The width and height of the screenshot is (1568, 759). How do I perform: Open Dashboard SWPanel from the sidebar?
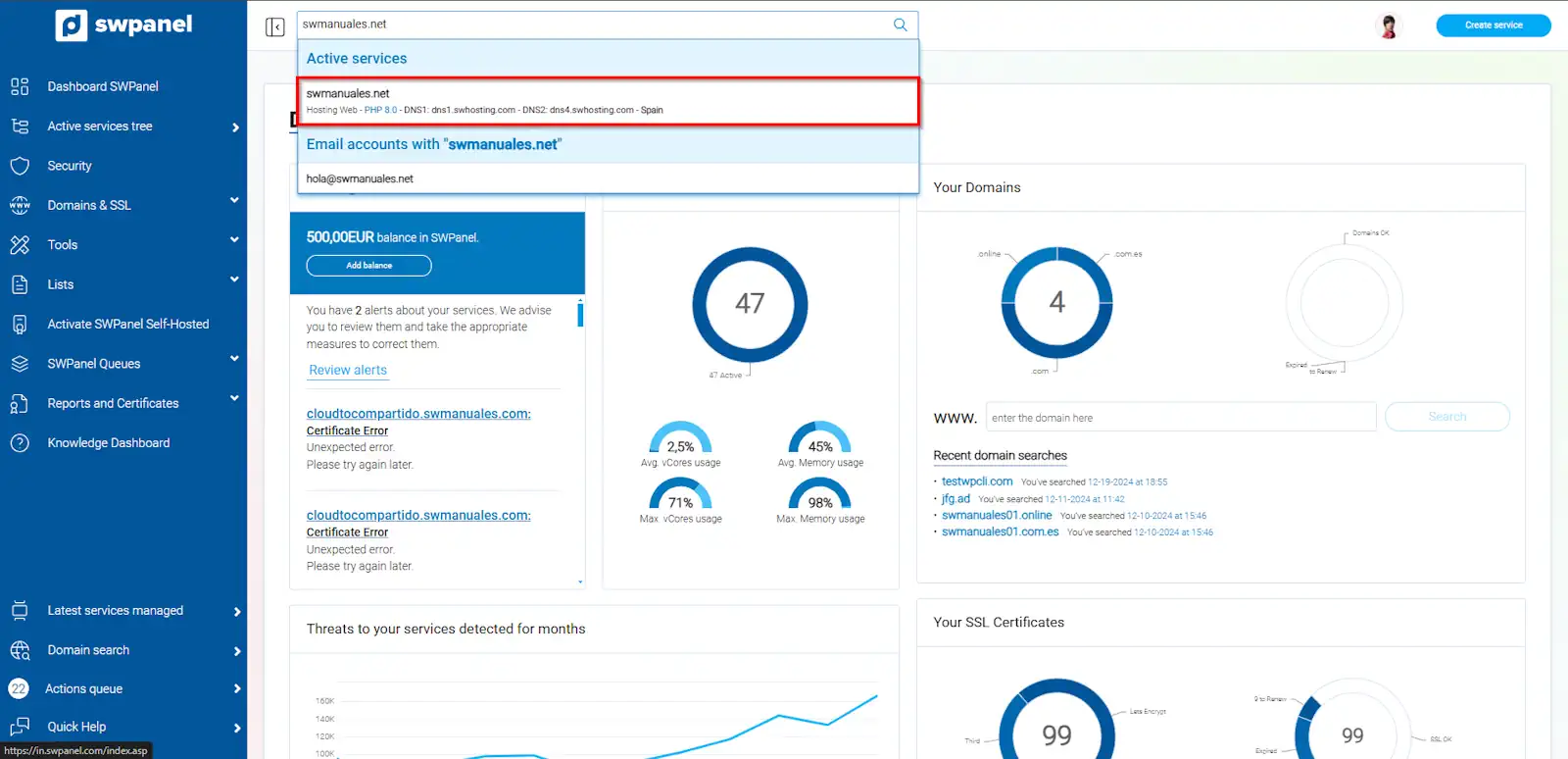[103, 86]
